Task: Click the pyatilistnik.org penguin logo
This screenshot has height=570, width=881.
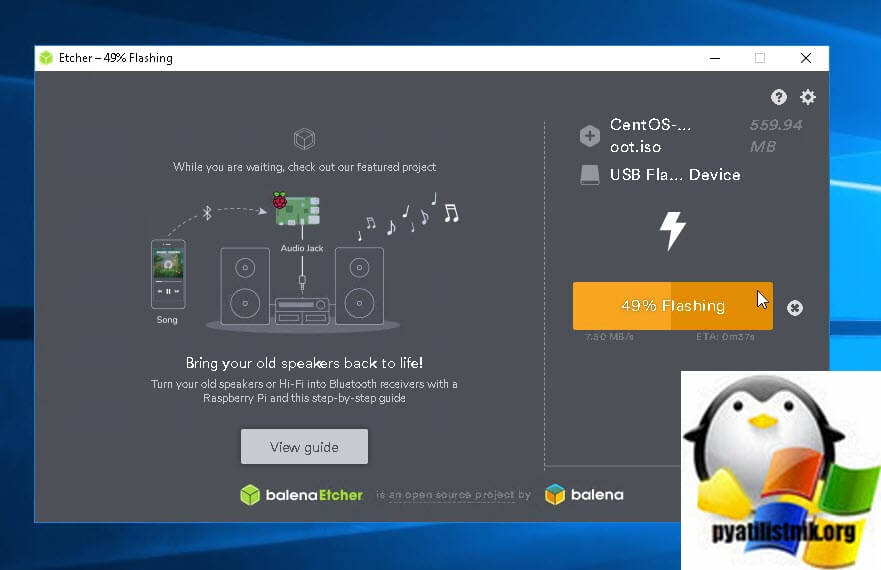Action: click(781, 470)
